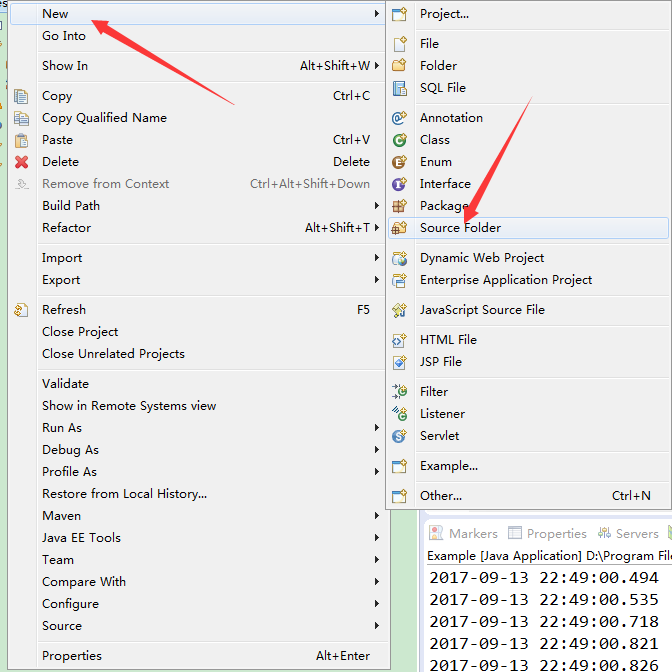
Task: Open the Source submenu entry
Action: (x=198, y=626)
